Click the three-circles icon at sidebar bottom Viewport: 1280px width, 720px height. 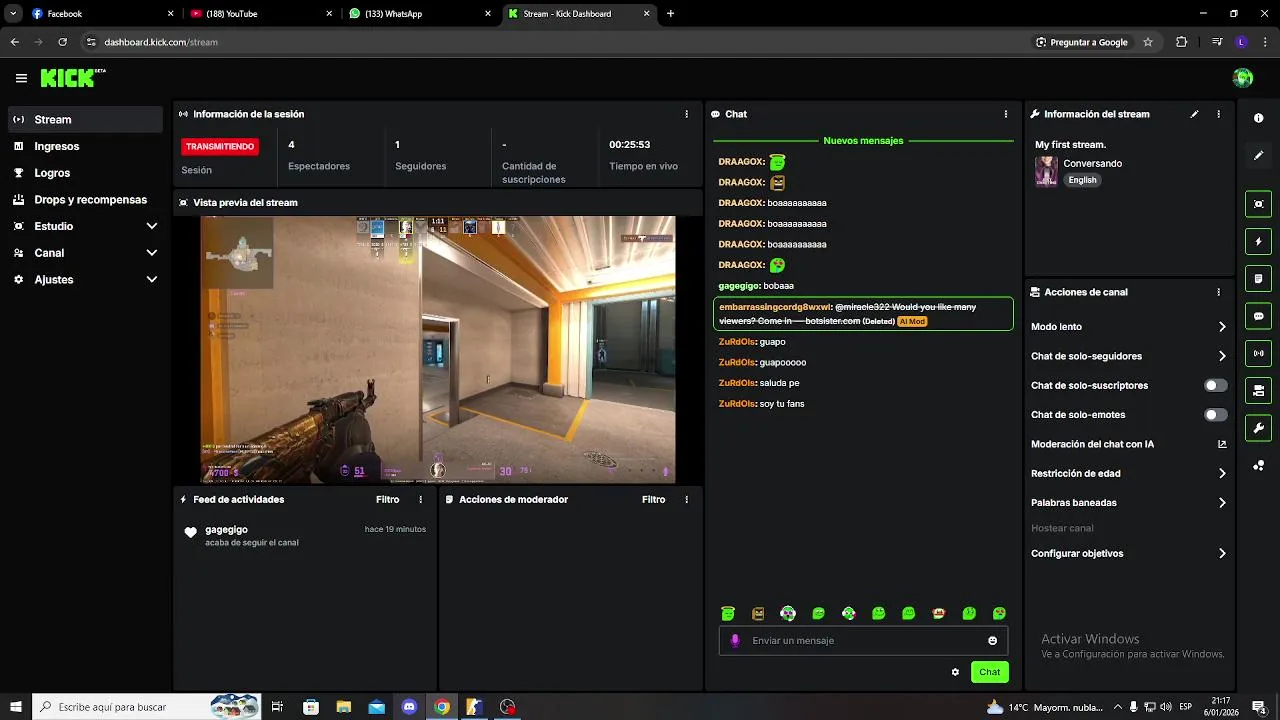point(1259,466)
